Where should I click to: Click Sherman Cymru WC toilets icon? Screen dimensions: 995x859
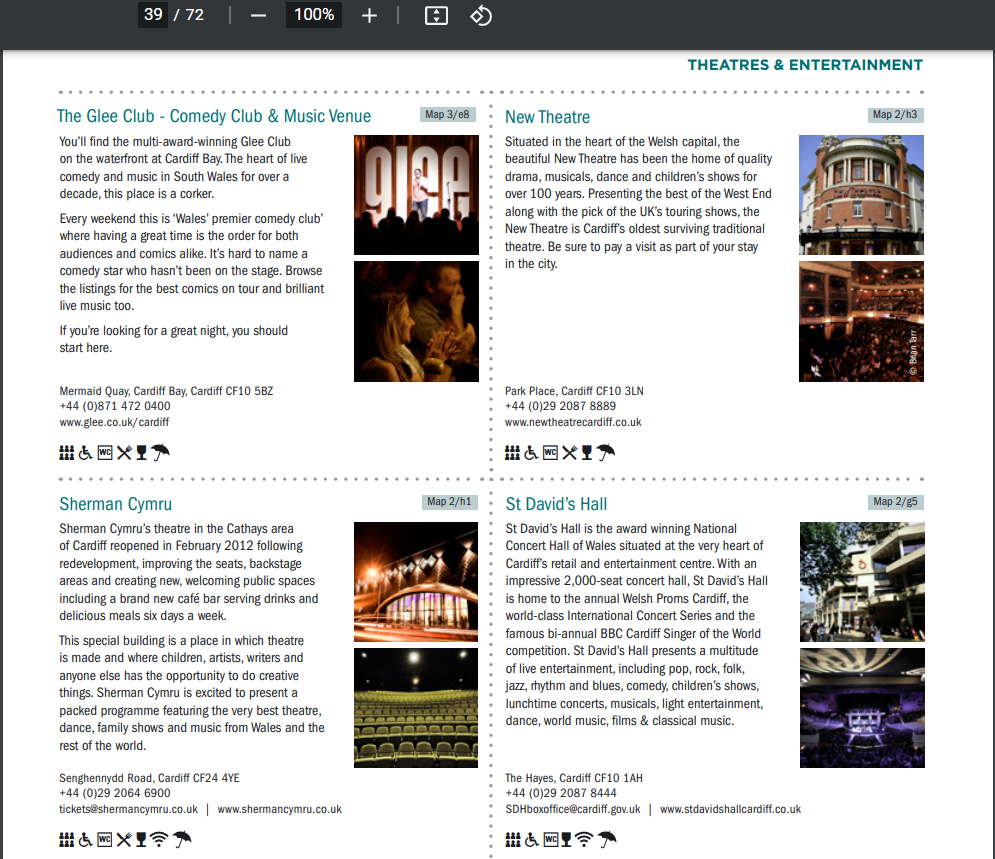click(105, 839)
